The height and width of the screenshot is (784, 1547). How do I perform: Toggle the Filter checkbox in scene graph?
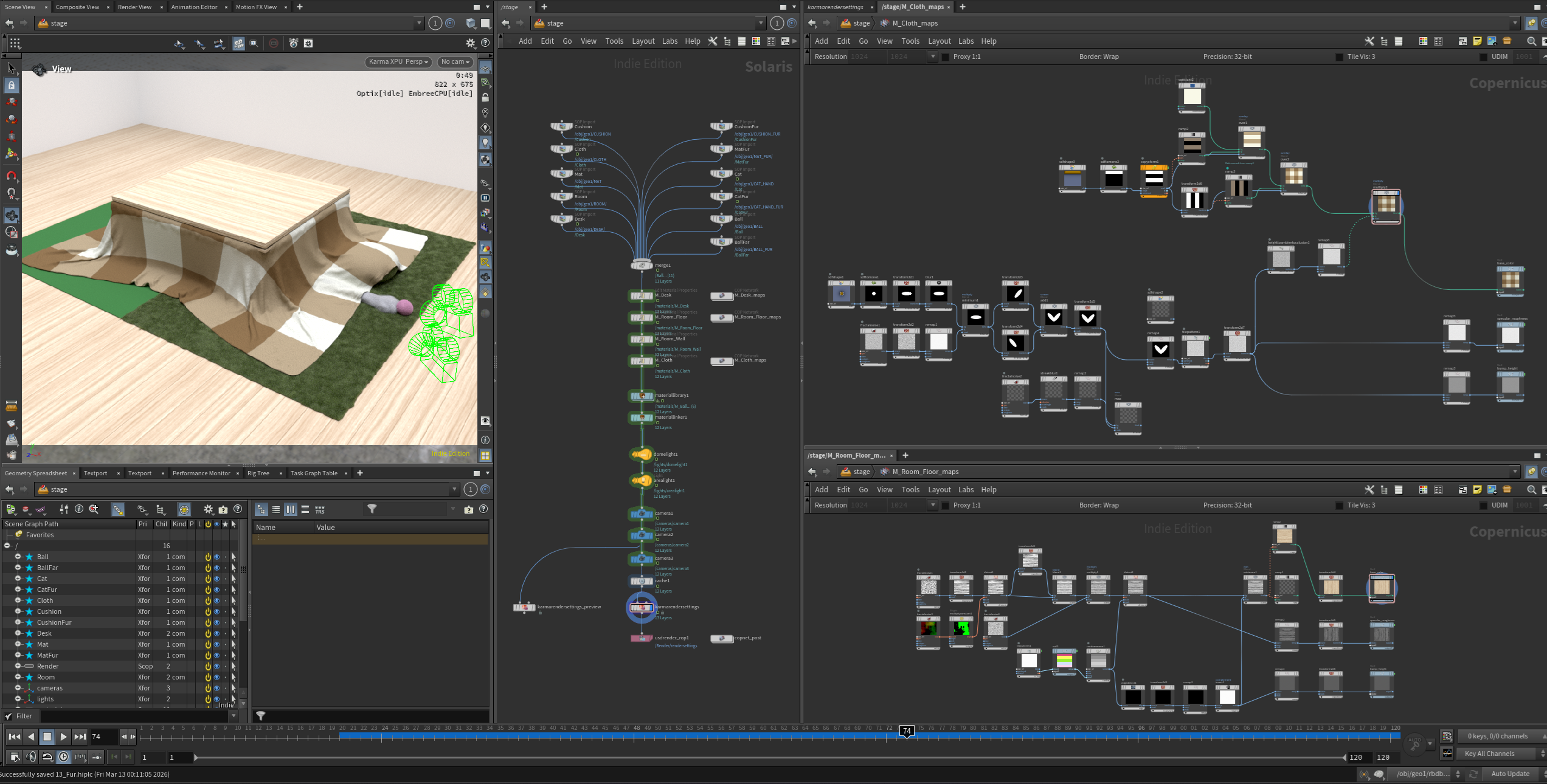(x=9, y=716)
